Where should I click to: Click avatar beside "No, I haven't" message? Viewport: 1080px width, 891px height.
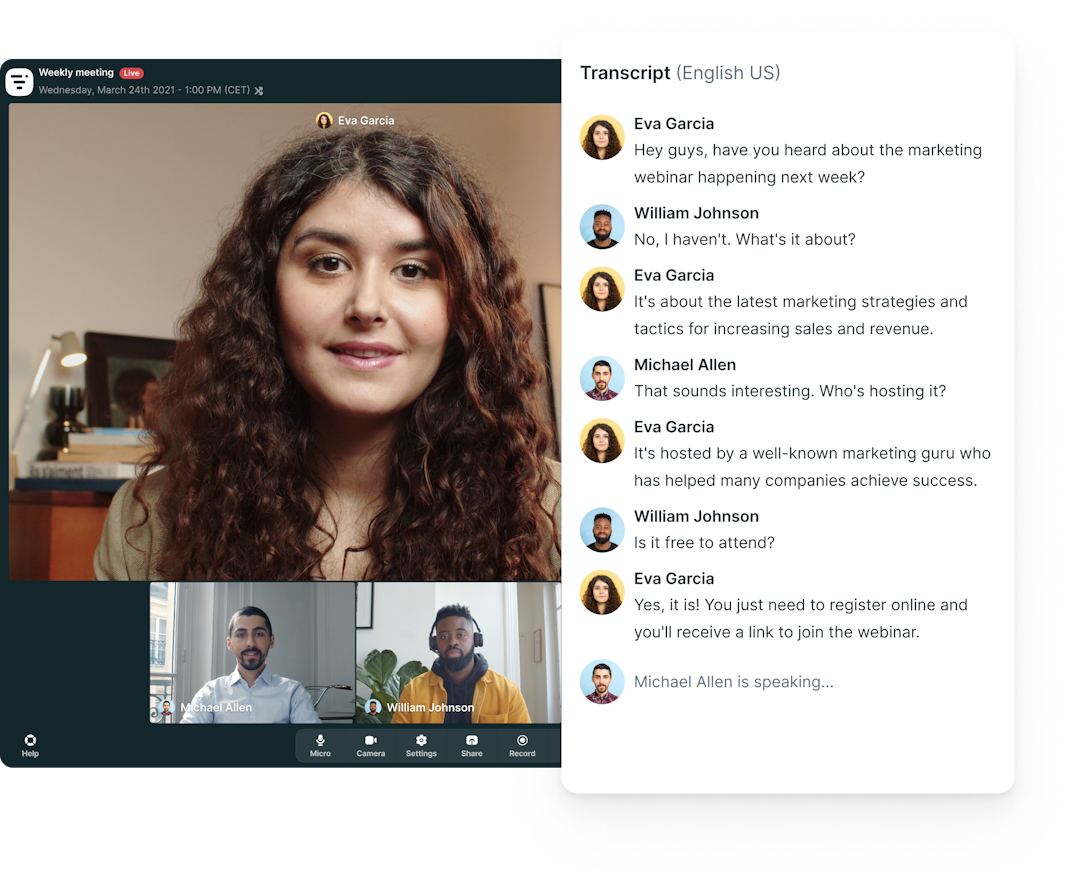click(x=602, y=227)
